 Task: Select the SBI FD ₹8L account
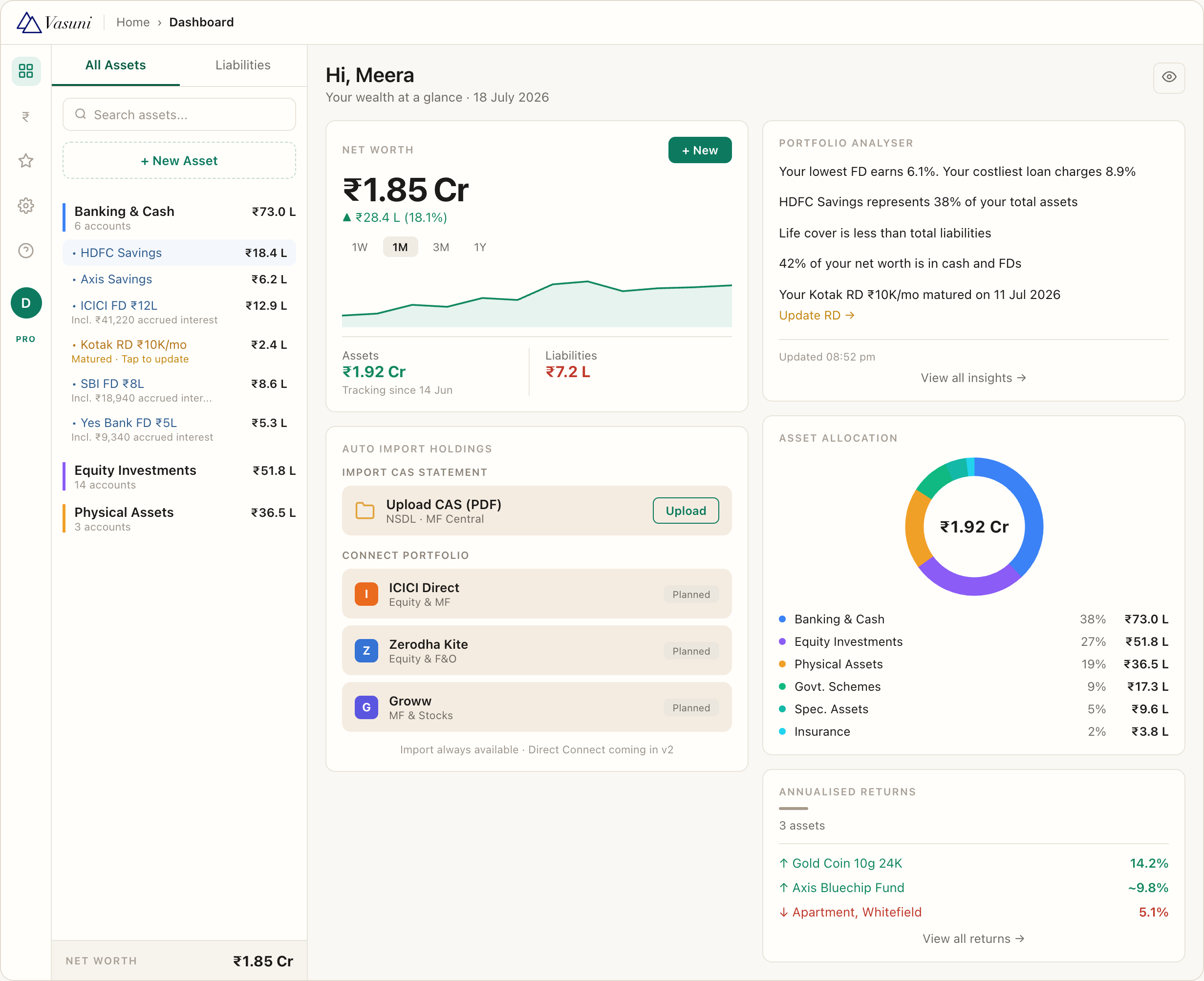179,390
